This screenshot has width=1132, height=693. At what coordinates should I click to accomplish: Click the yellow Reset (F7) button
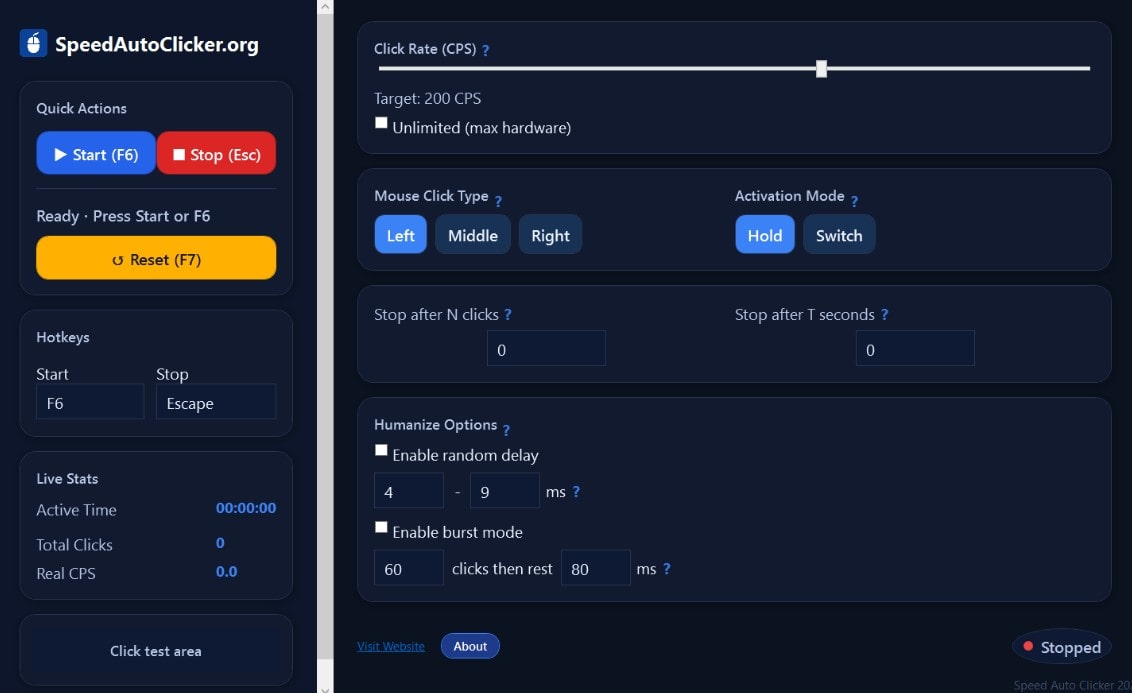pyautogui.click(x=156, y=258)
